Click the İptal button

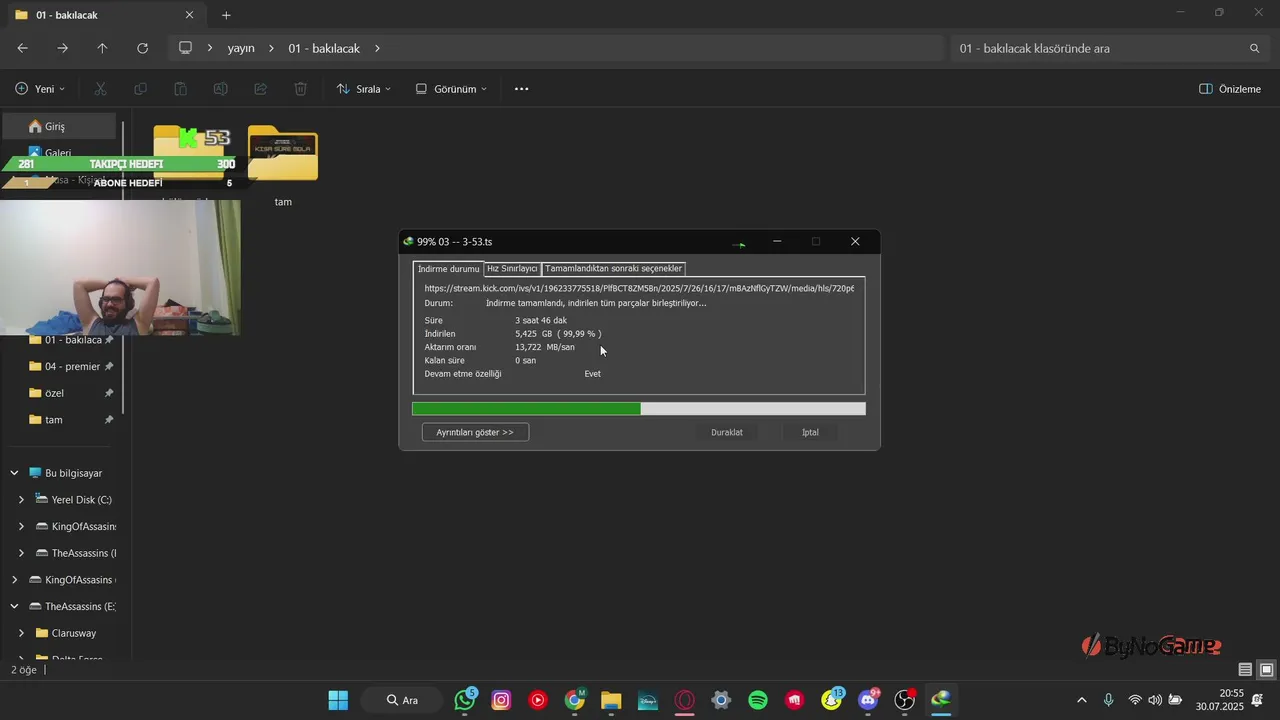810,432
